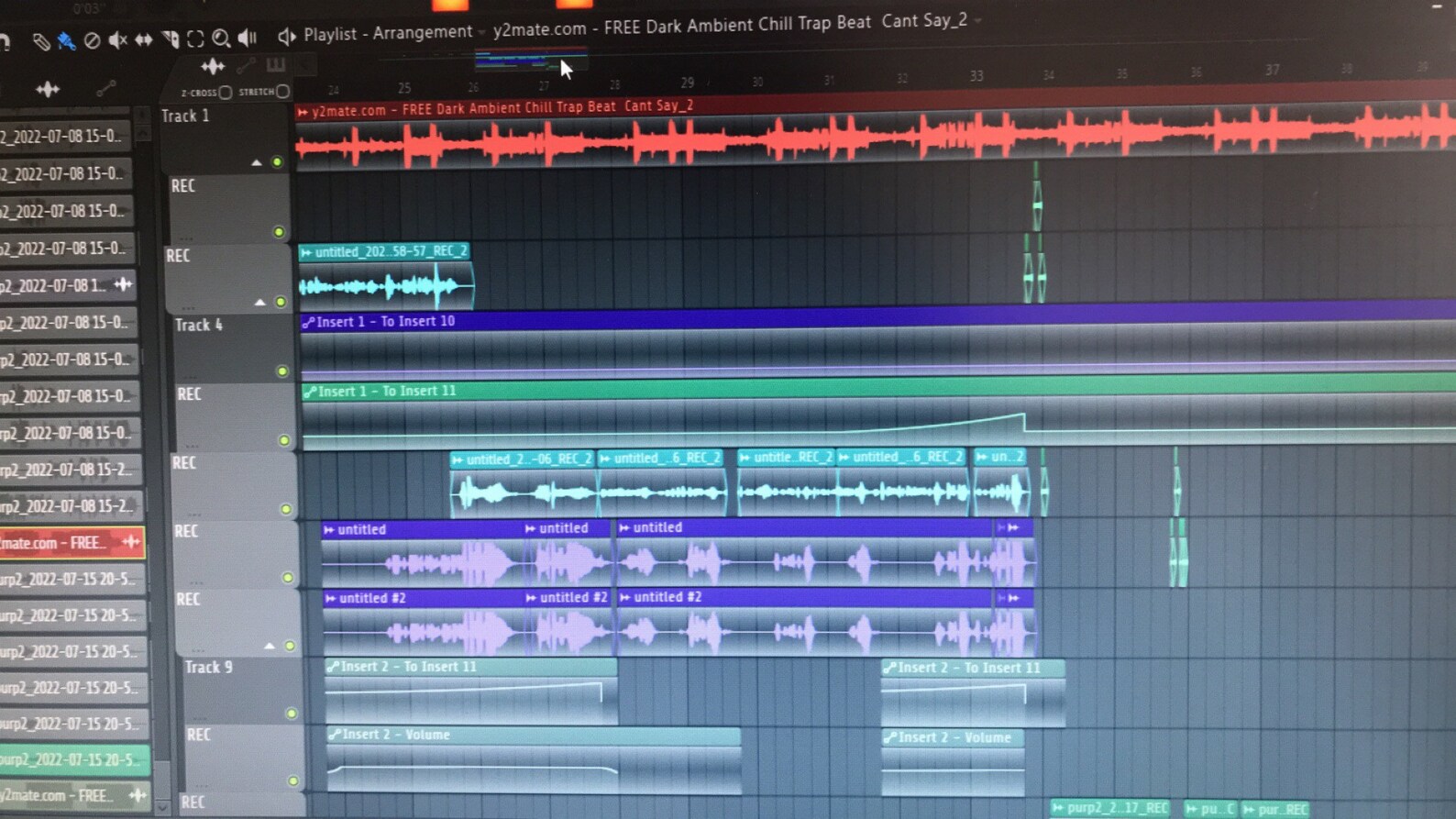Click waveform icon on highlighted red mate.com item
The height and width of the screenshot is (819, 1456).
pyautogui.click(x=131, y=541)
